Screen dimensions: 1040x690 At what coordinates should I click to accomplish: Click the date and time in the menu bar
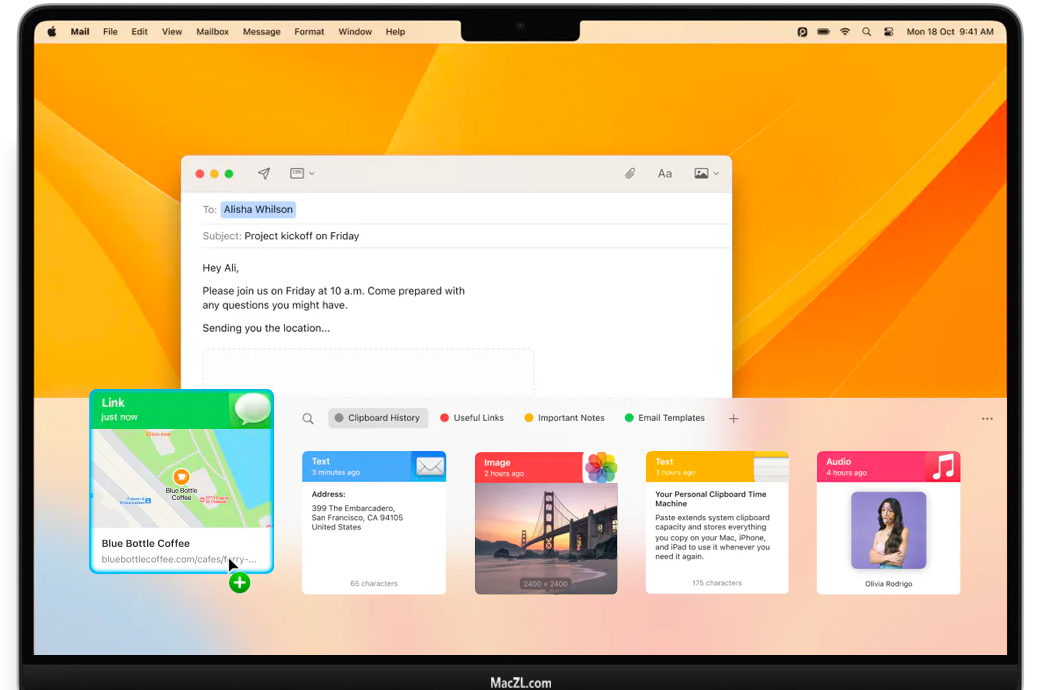(950, 31)
